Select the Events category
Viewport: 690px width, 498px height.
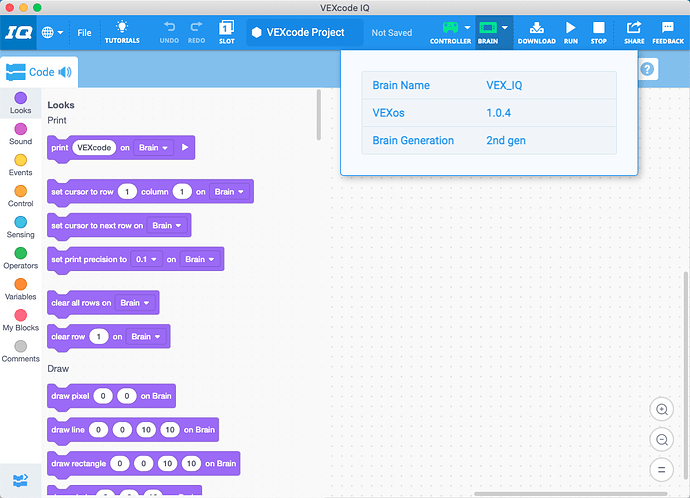point(21,165)
